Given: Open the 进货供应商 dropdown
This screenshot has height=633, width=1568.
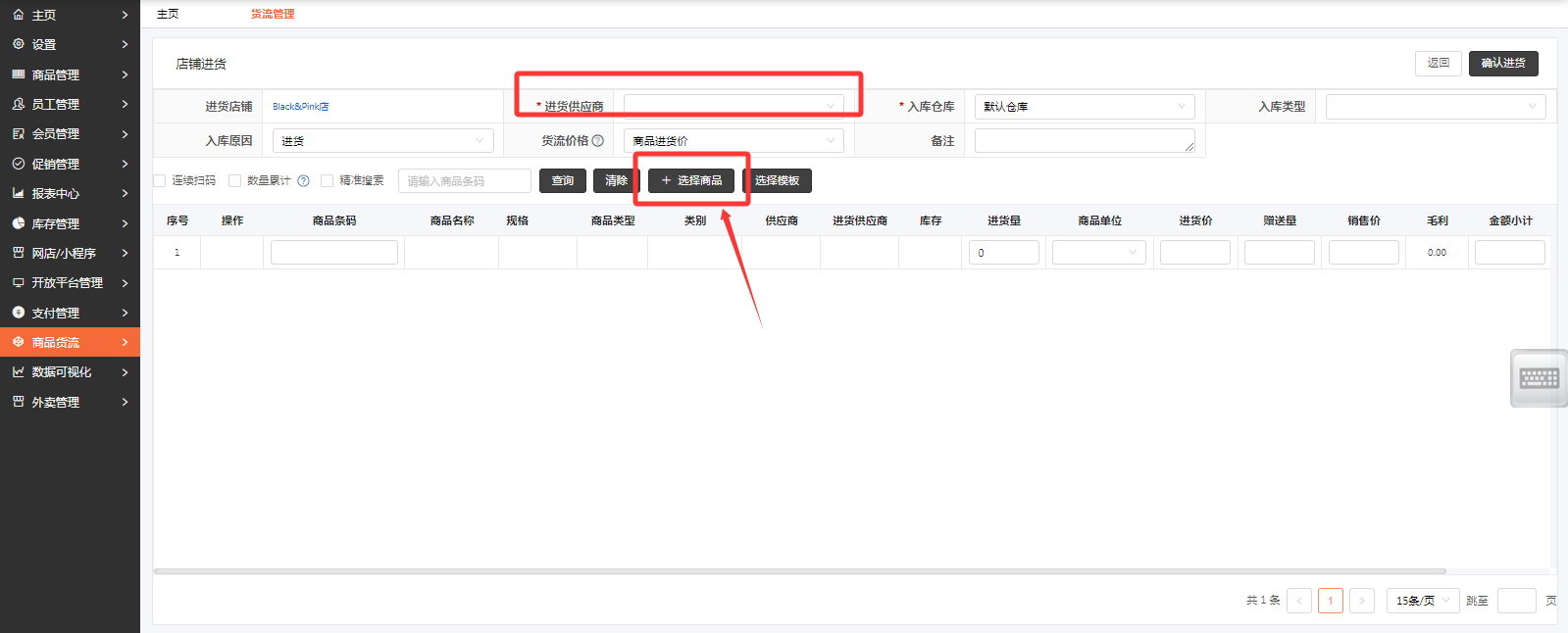Looking at the screenshot, I should click(x=733, y=106).
